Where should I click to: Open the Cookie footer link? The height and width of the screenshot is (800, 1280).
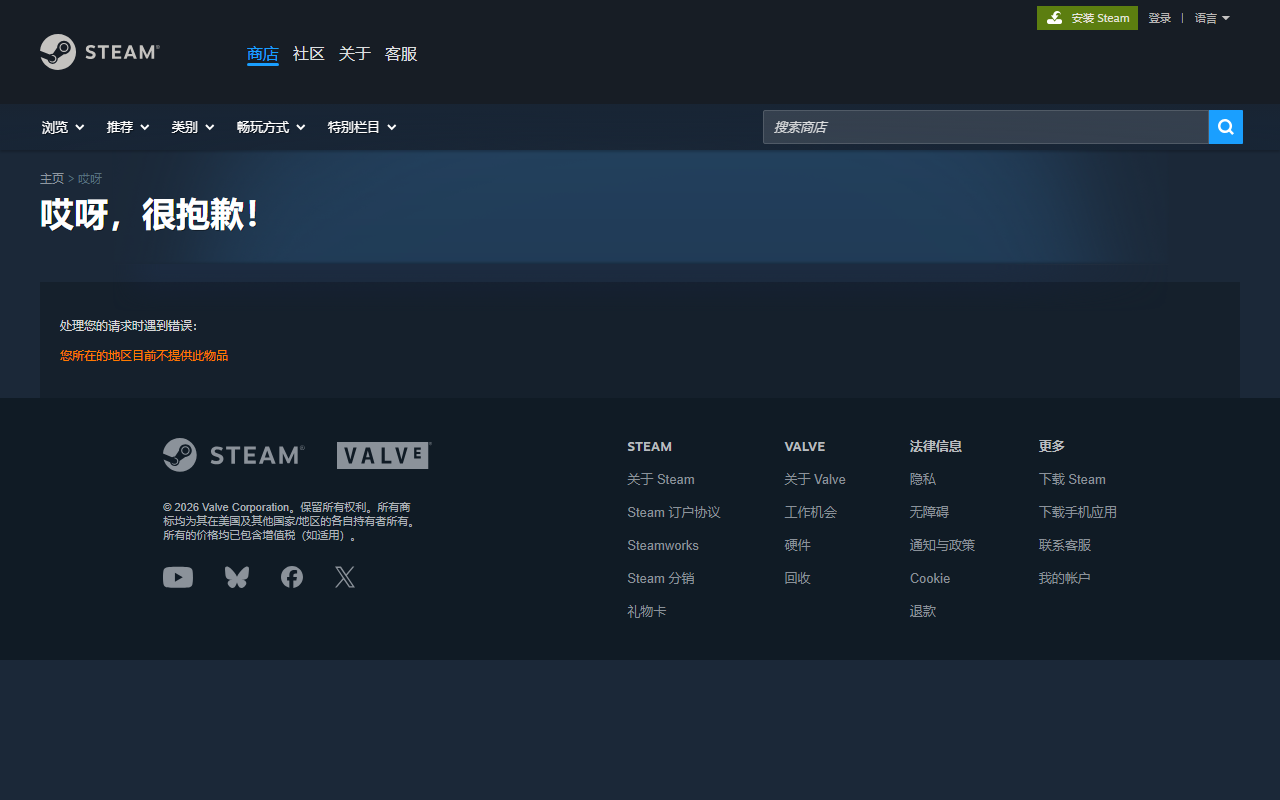click(x=930, y=579)
